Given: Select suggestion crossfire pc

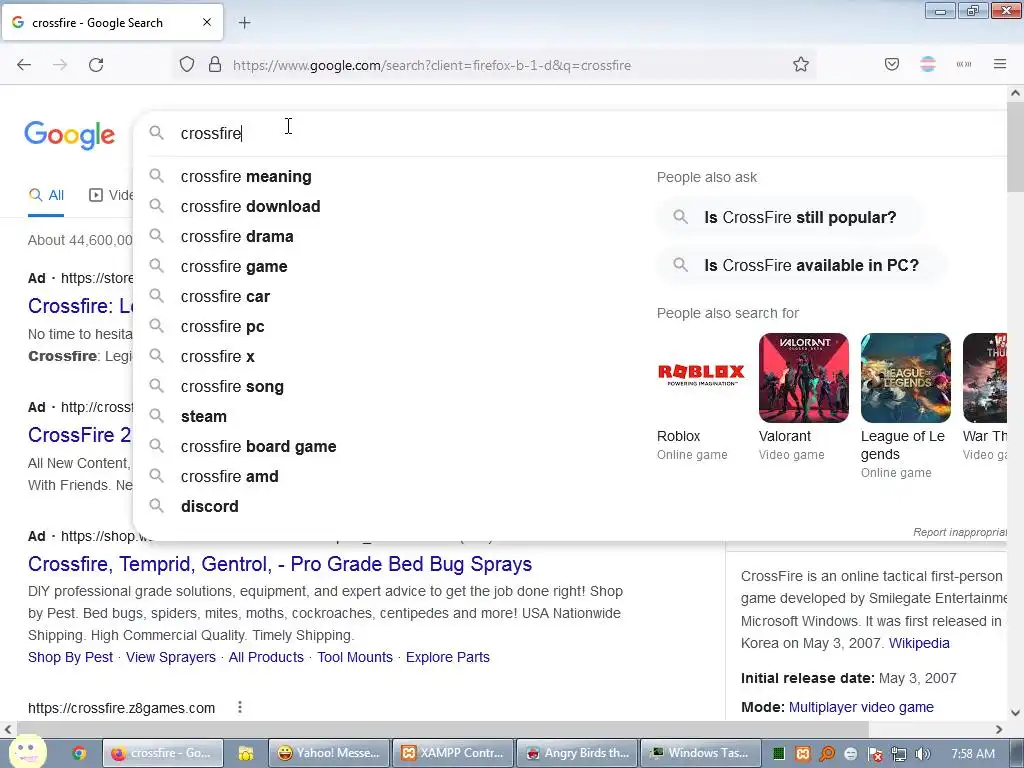Looking at the screenshot, I should click(x=223, y=327).
